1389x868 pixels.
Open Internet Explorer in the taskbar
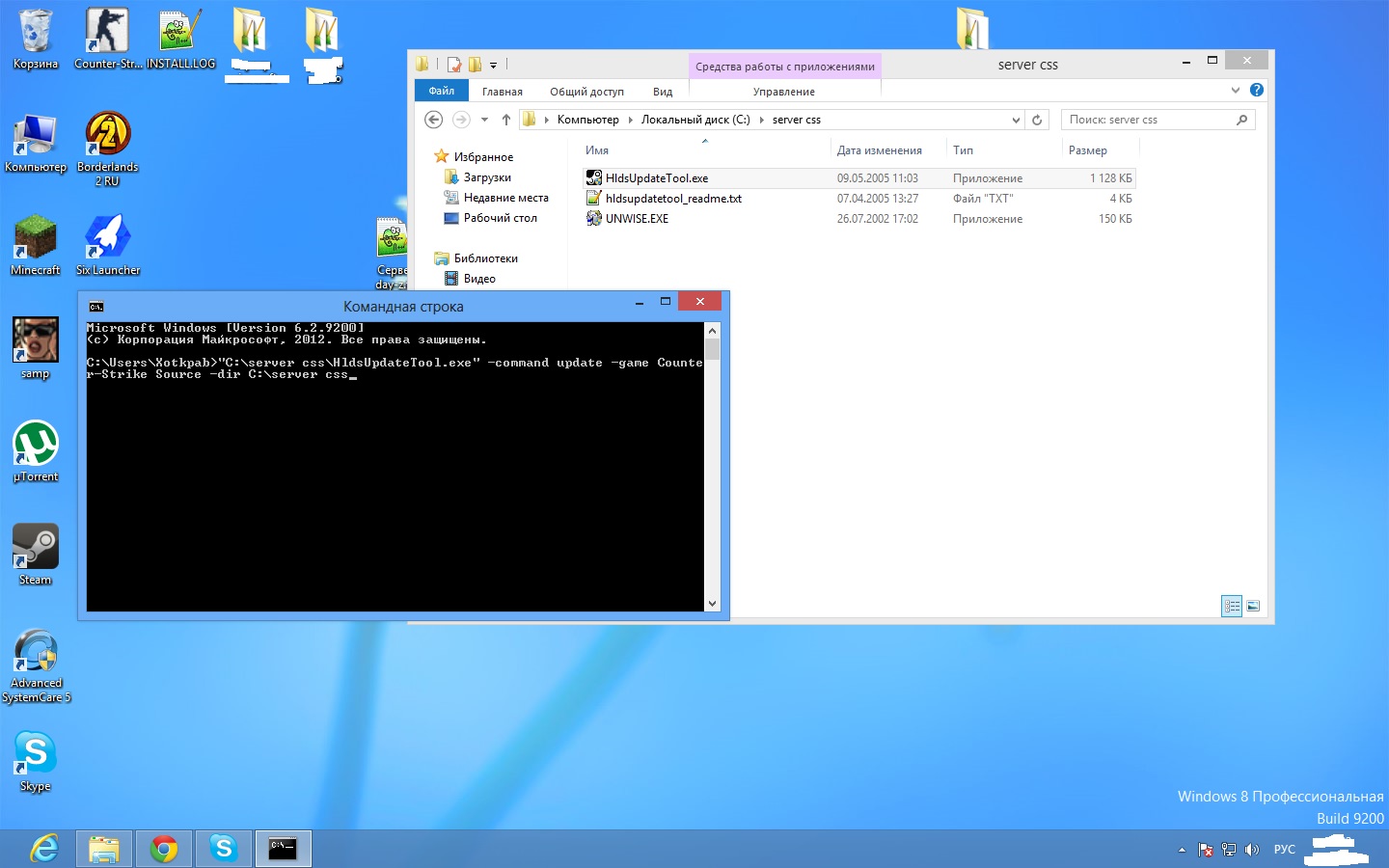(x=44, y=849)
